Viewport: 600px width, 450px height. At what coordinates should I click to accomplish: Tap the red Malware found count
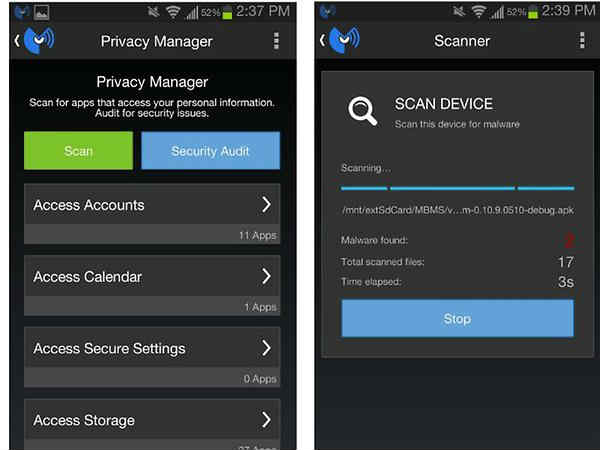click(x=569, y=241)
